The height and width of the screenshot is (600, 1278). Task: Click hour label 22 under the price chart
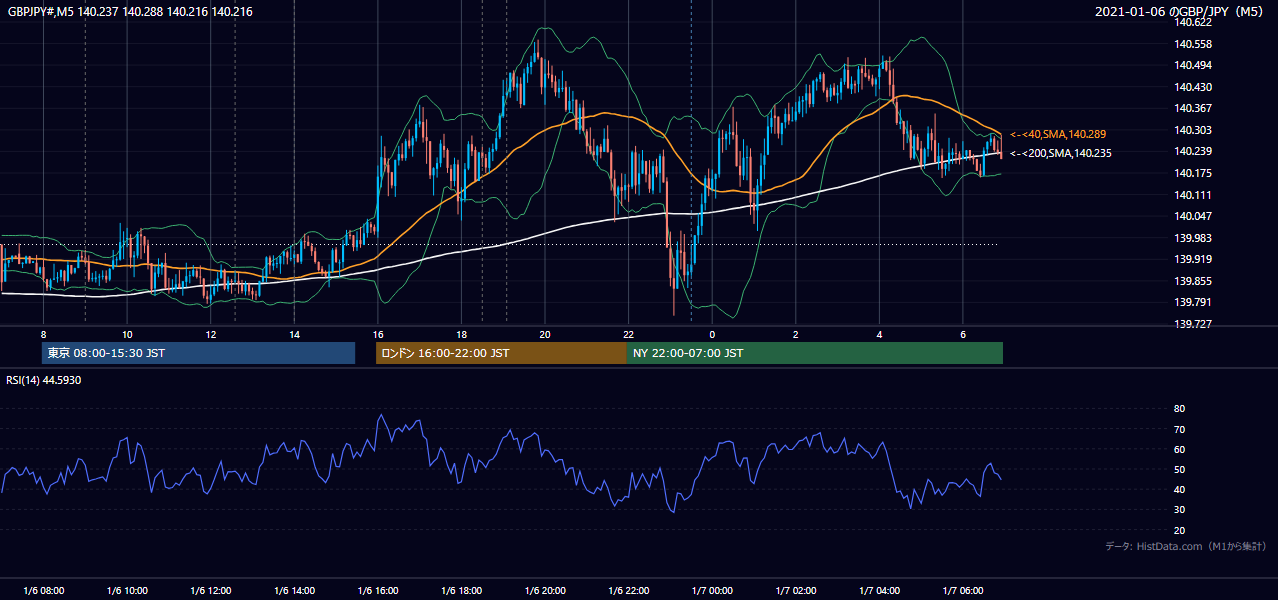pos(628,334)
